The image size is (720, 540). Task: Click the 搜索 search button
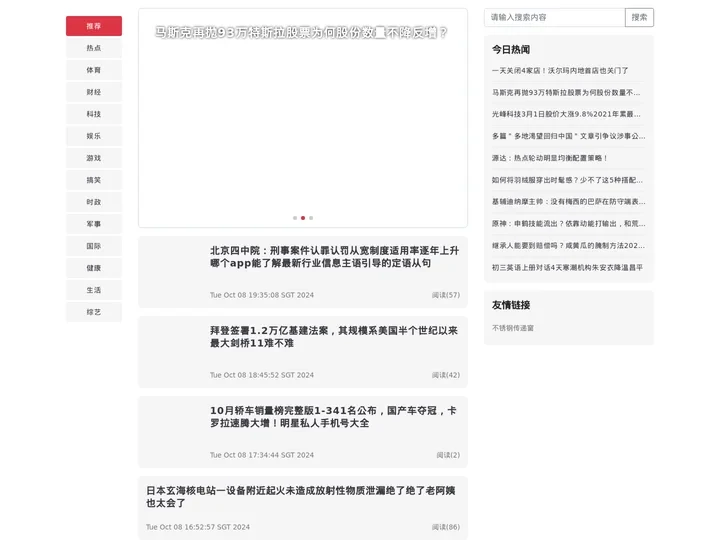pos(639,17)
